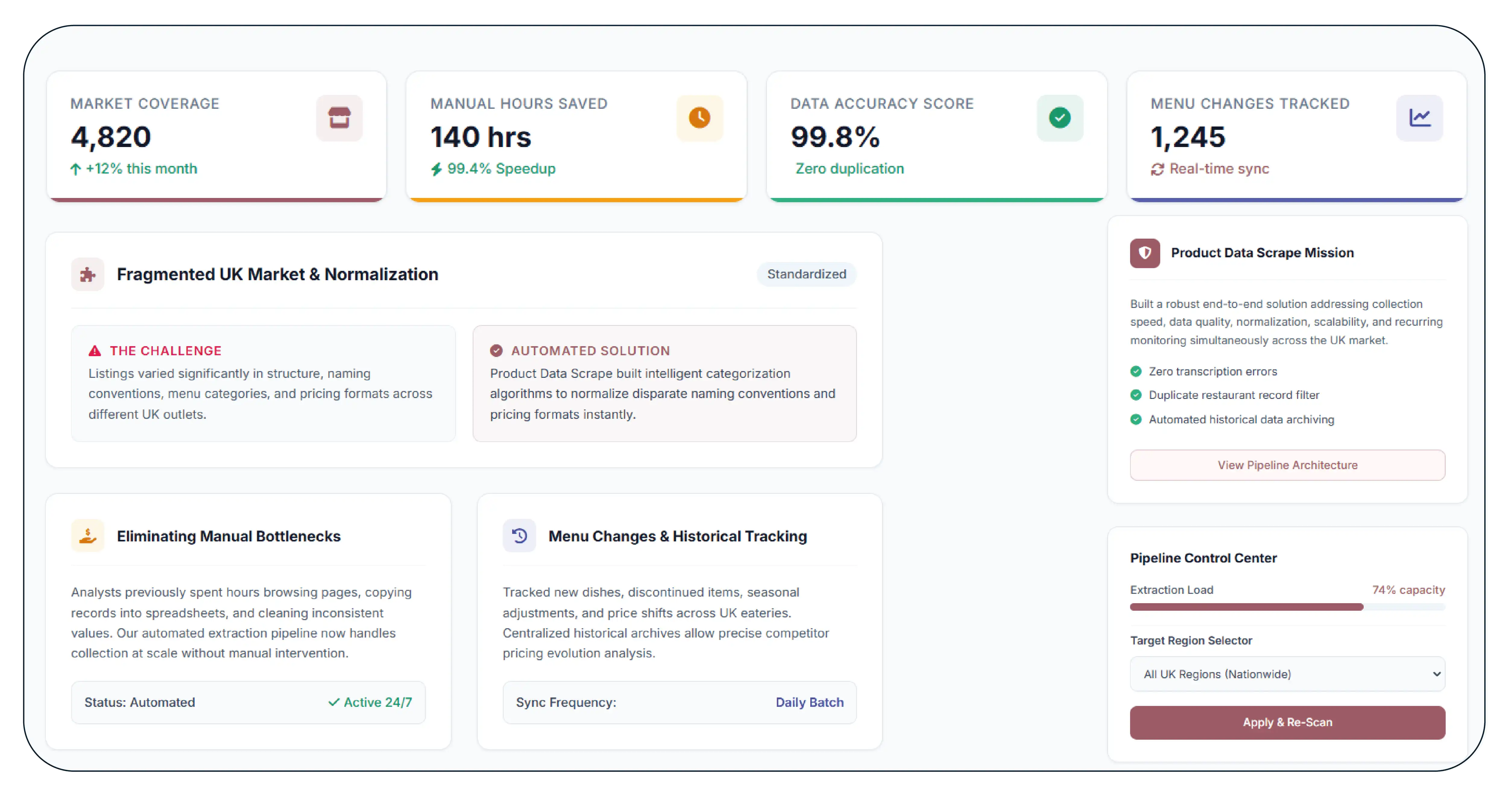Click the hand icon beside Eliminating Manual Bottlenecks
Screen dimensions: 1512x796
pos(87,536)
